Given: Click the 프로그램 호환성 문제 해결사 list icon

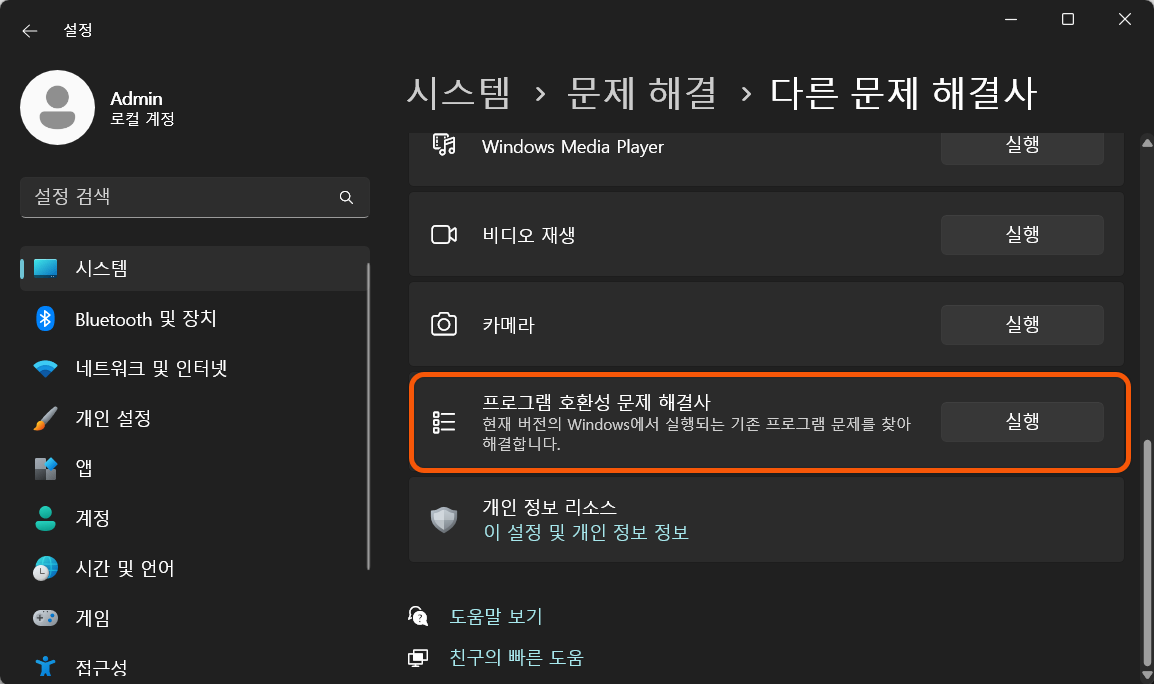Looking at the screenshot, I should [x=444, y=421].
